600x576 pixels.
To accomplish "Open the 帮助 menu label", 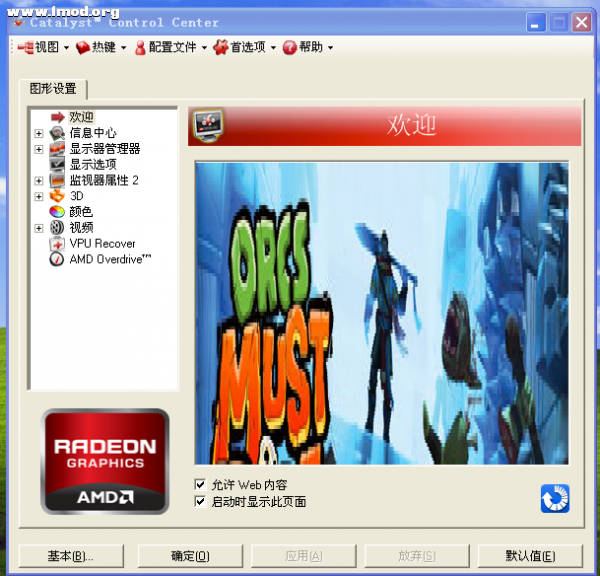I will [311, 47].
